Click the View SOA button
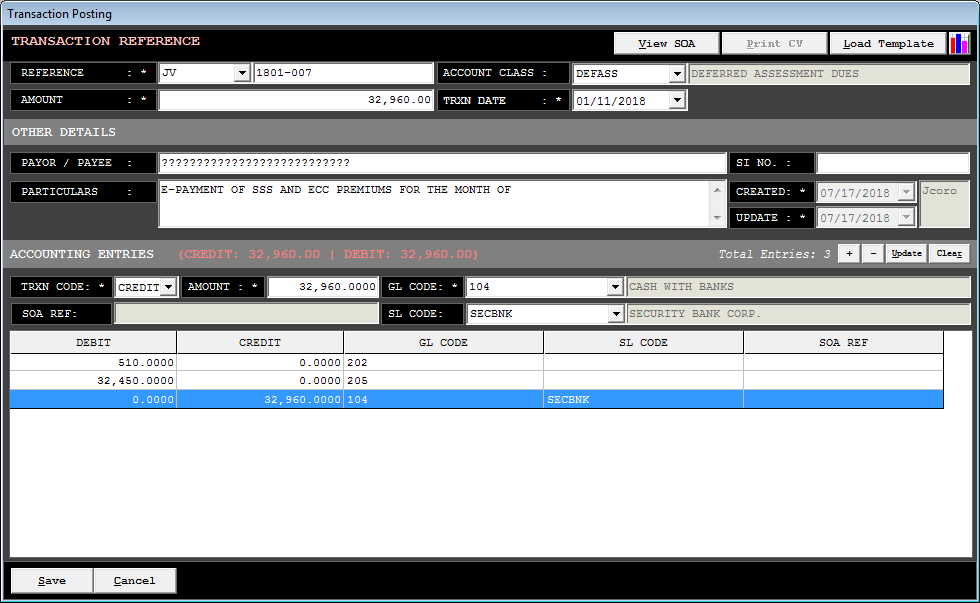980x603 pixels. point(666,43)
